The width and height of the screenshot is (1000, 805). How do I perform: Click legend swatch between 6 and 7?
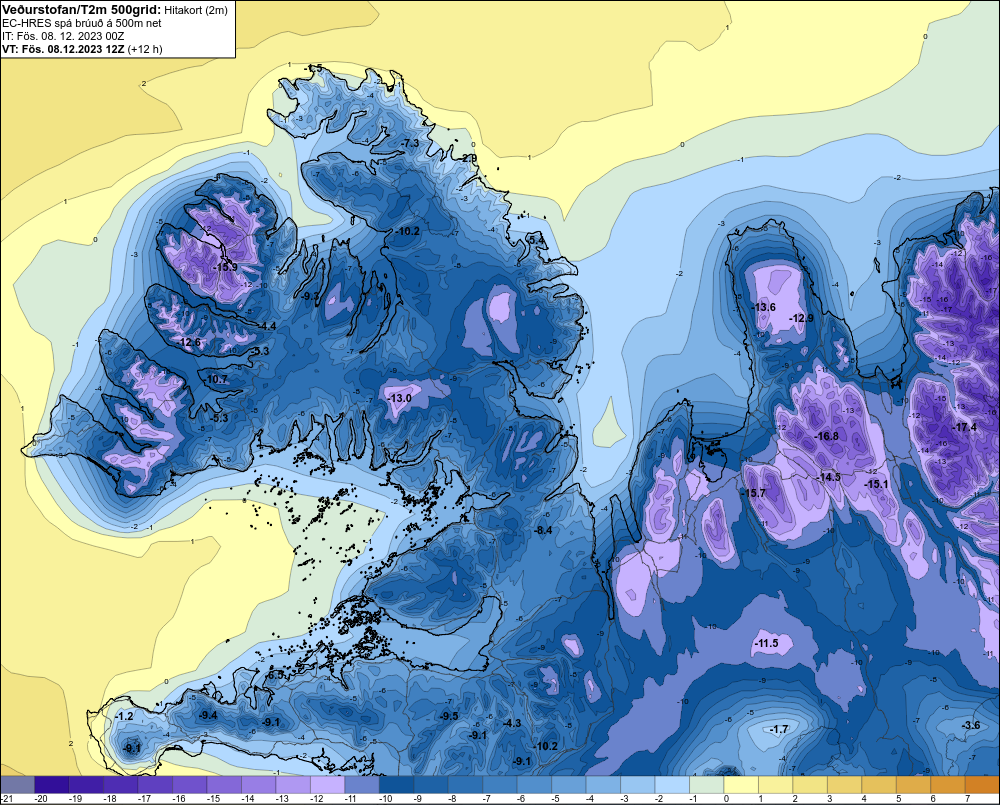[x=948, y=784]
